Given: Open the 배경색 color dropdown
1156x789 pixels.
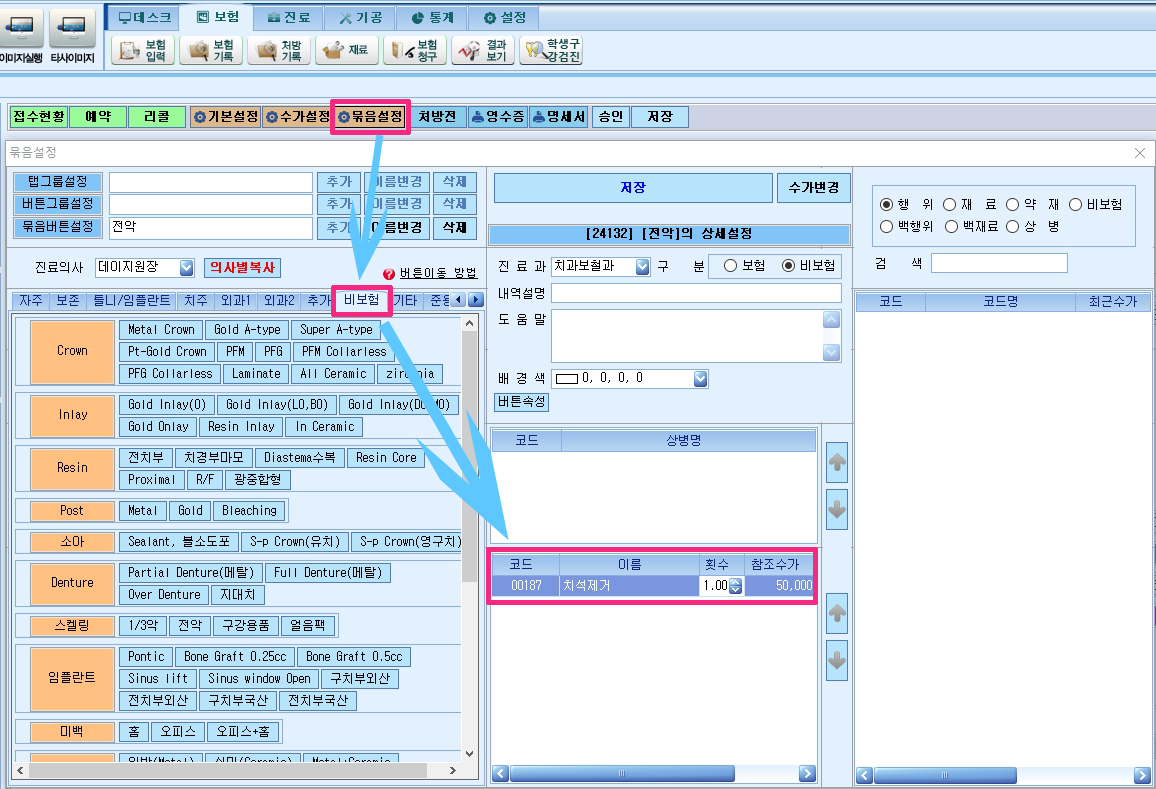Looking at the screenshot, I should pyautogui.click(x=700, y=378).
